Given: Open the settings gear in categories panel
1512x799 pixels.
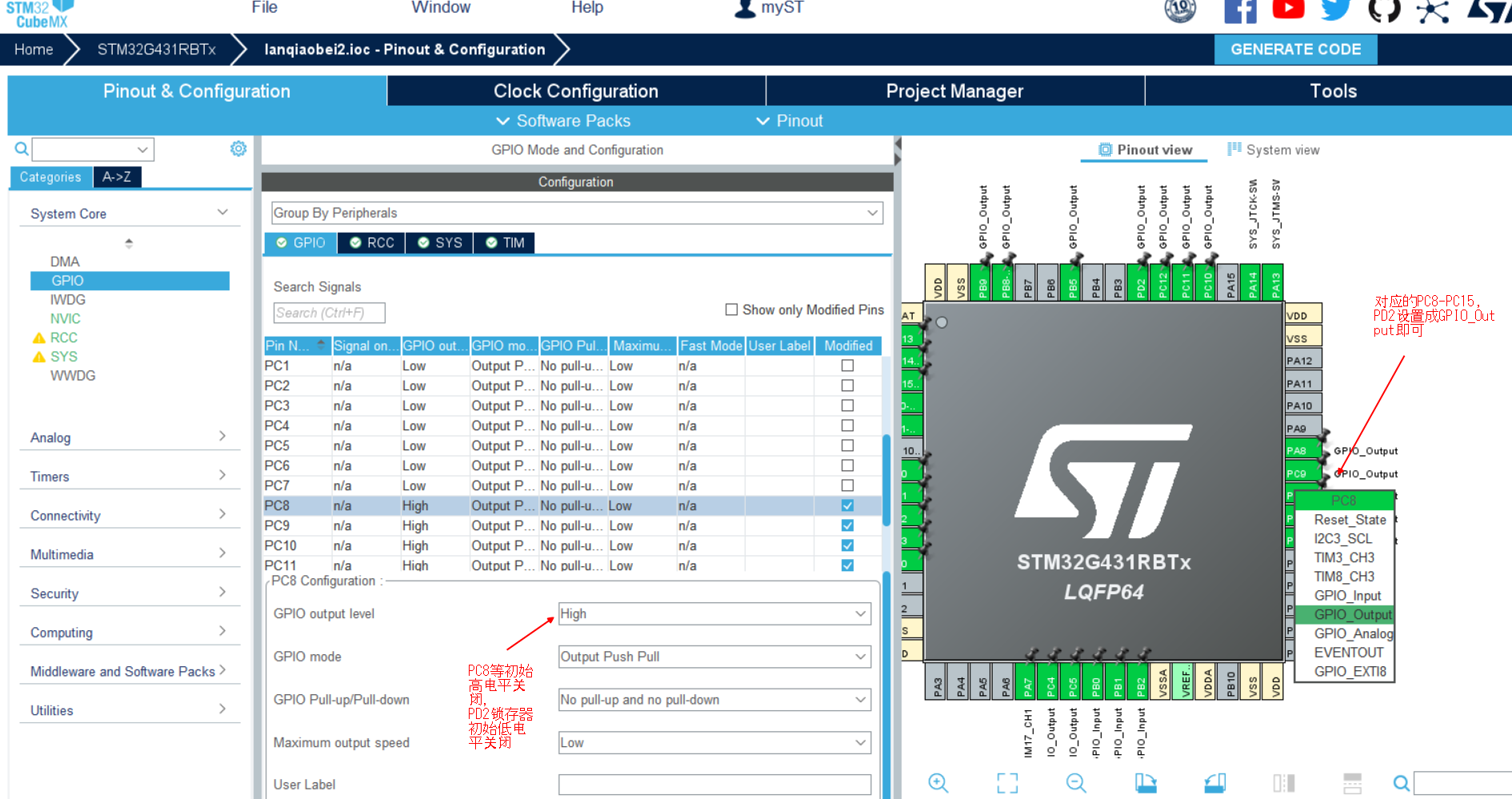Looking at the screenshot, I should (238, 149).
